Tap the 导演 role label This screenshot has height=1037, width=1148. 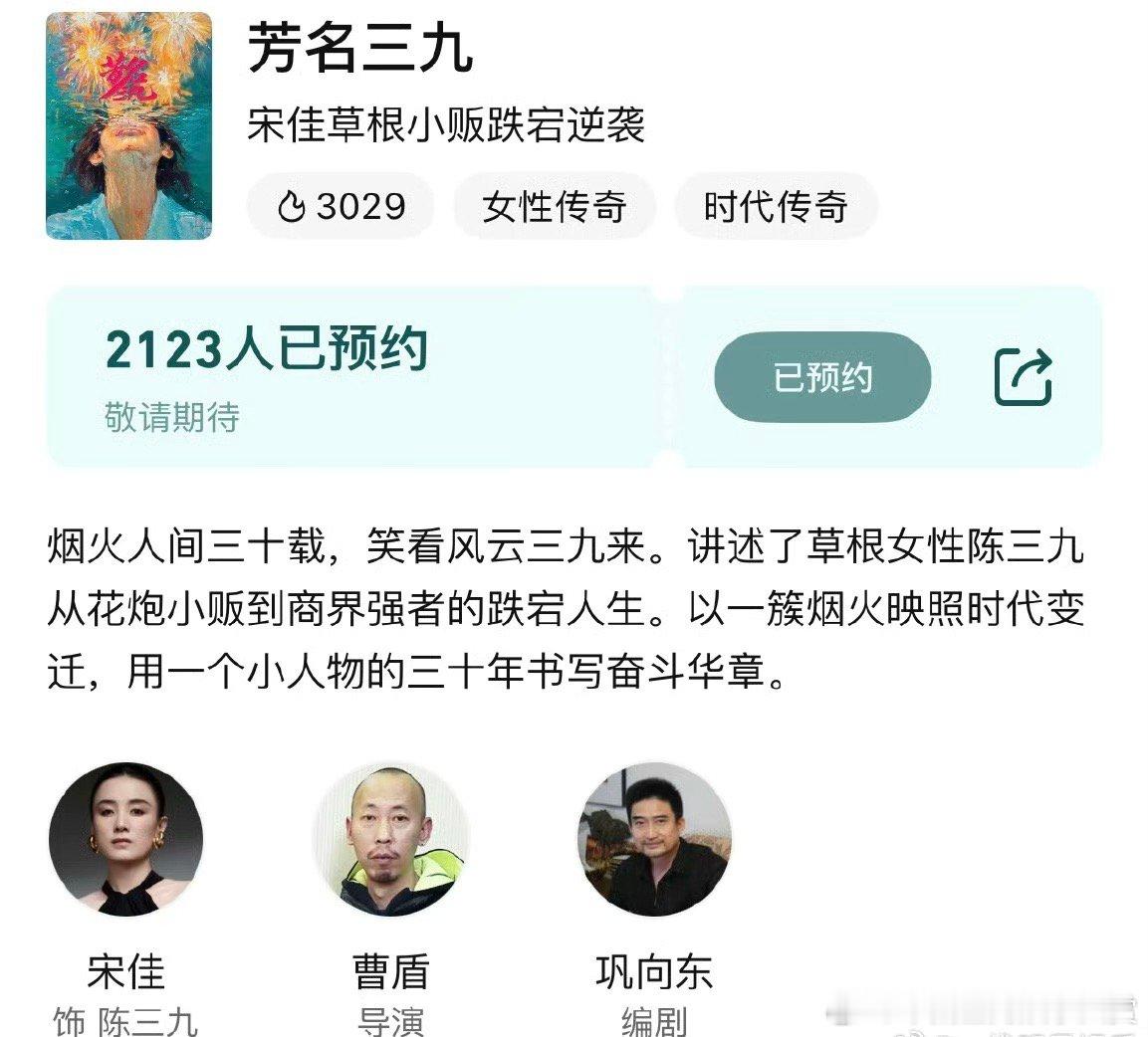[391, 1022]
